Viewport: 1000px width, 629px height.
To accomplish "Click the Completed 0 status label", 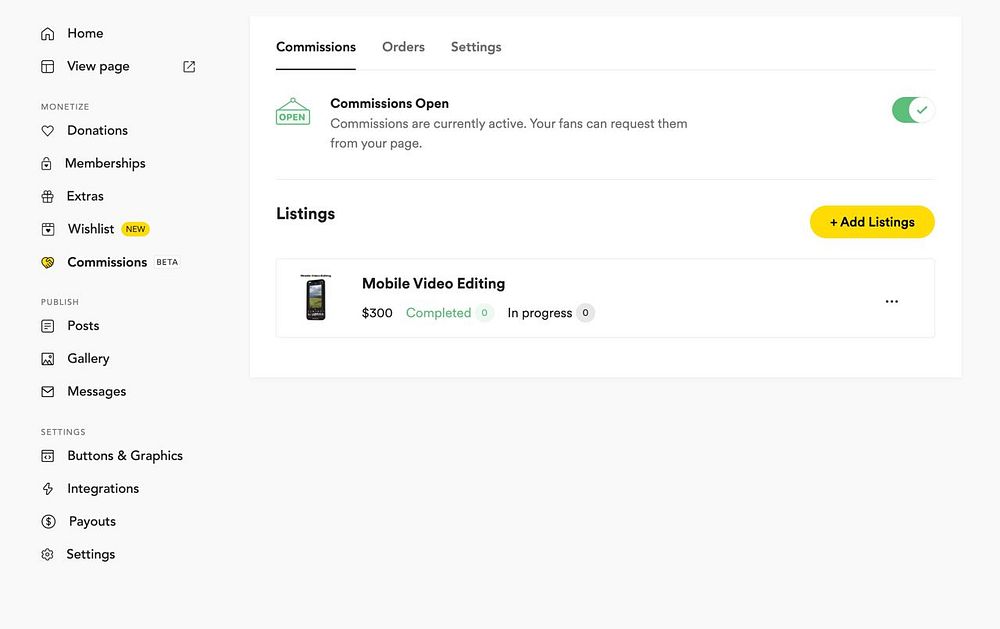I will point(449,313).
